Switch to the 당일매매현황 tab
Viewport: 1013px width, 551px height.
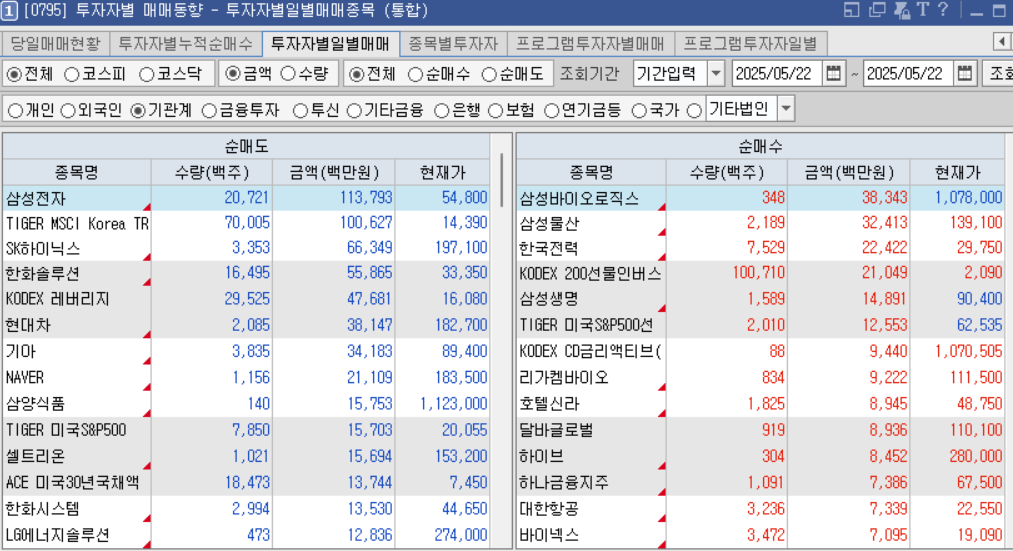[56, 43]
